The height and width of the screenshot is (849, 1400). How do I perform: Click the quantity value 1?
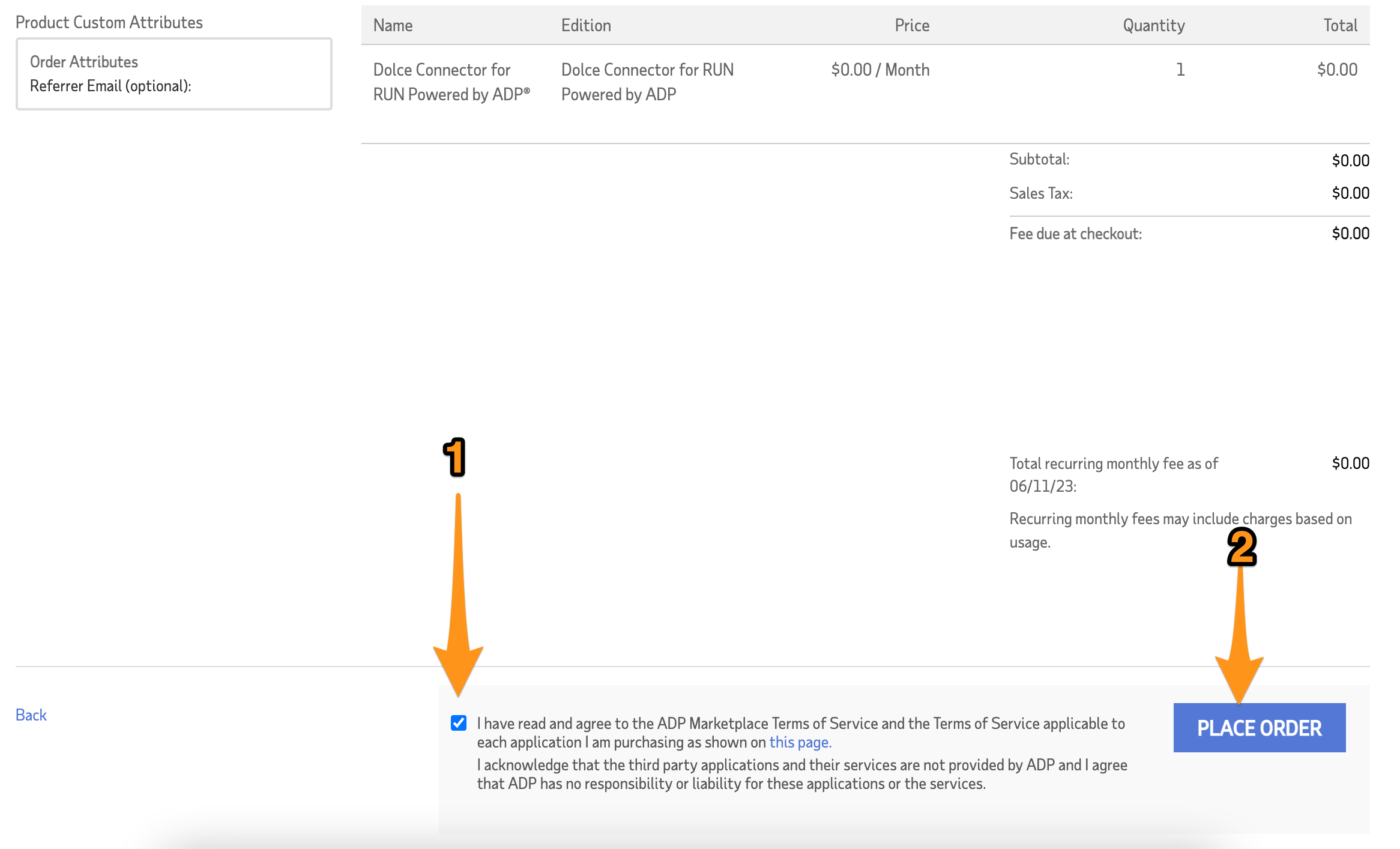(x=1180, y=70)
